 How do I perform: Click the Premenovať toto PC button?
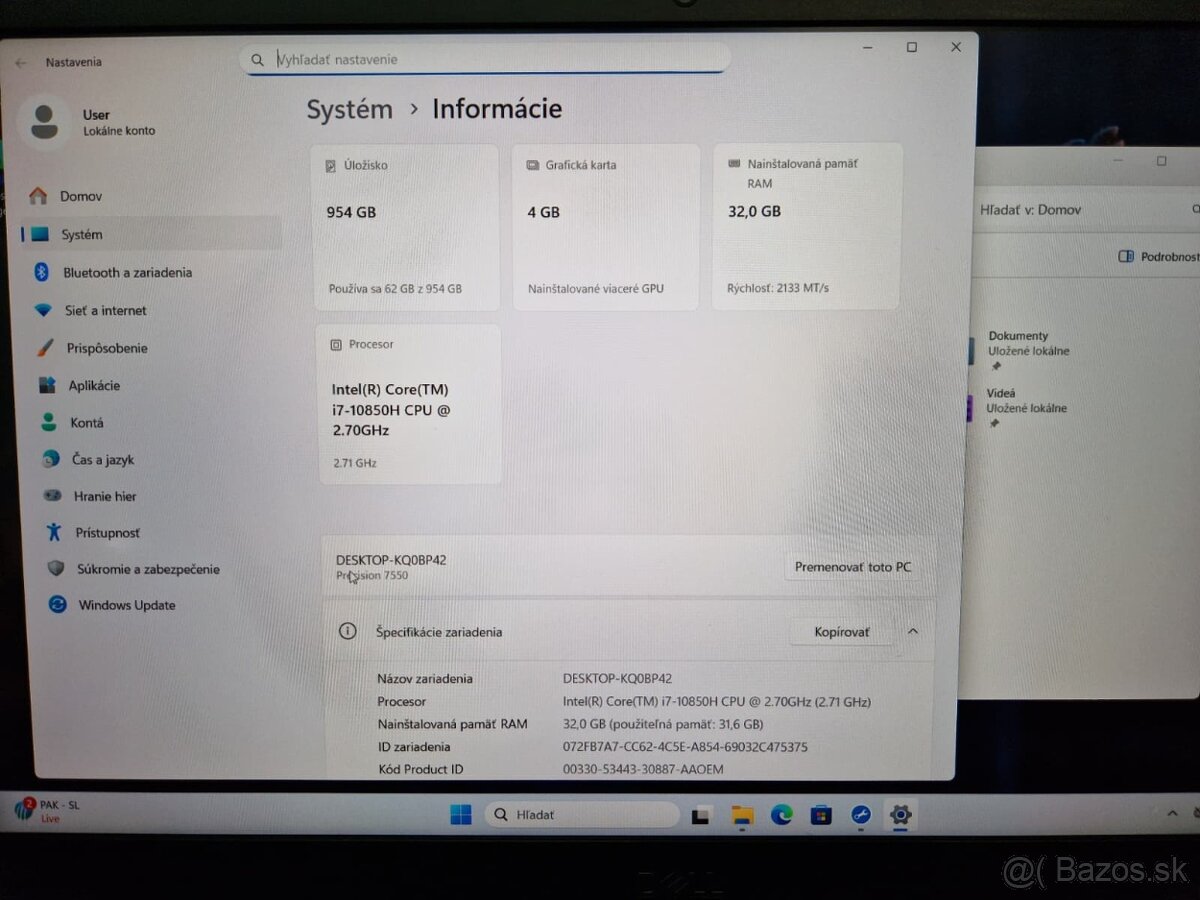[x=853, y=567]
